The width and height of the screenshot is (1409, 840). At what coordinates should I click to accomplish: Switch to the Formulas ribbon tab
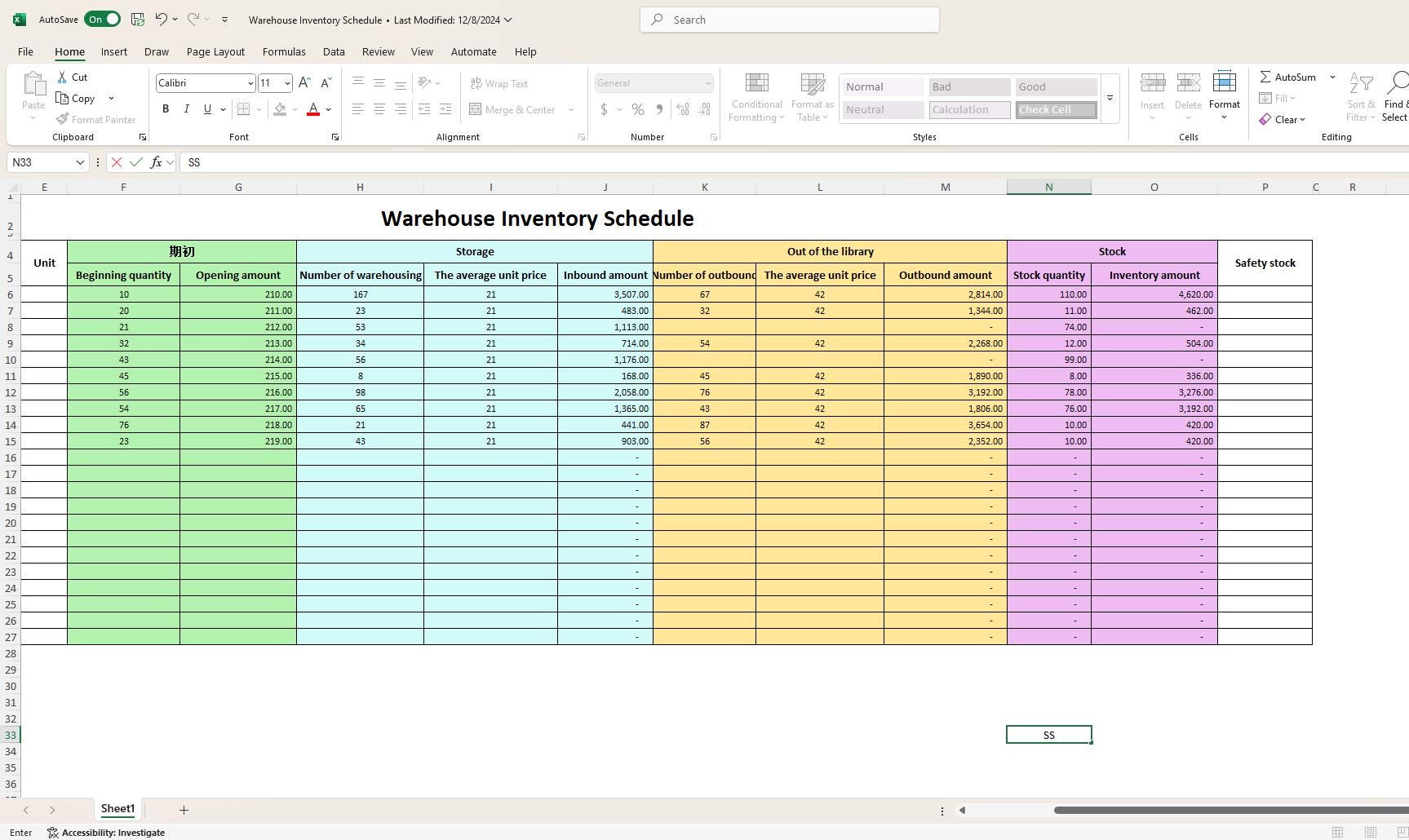283,51
